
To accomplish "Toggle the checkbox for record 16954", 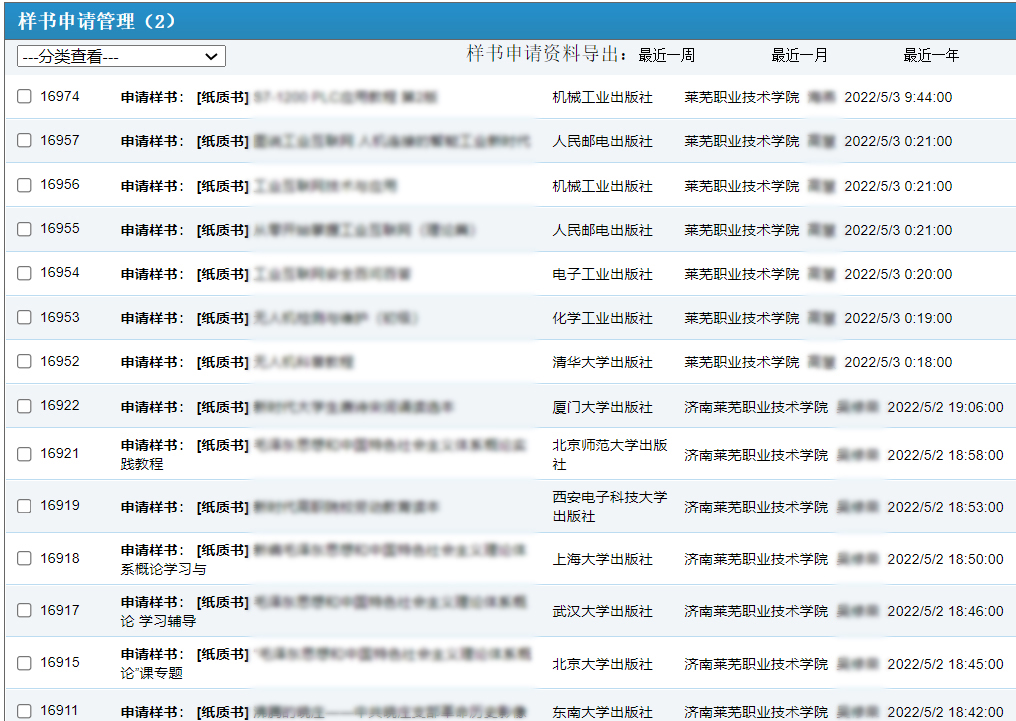I will click(24, 273).
